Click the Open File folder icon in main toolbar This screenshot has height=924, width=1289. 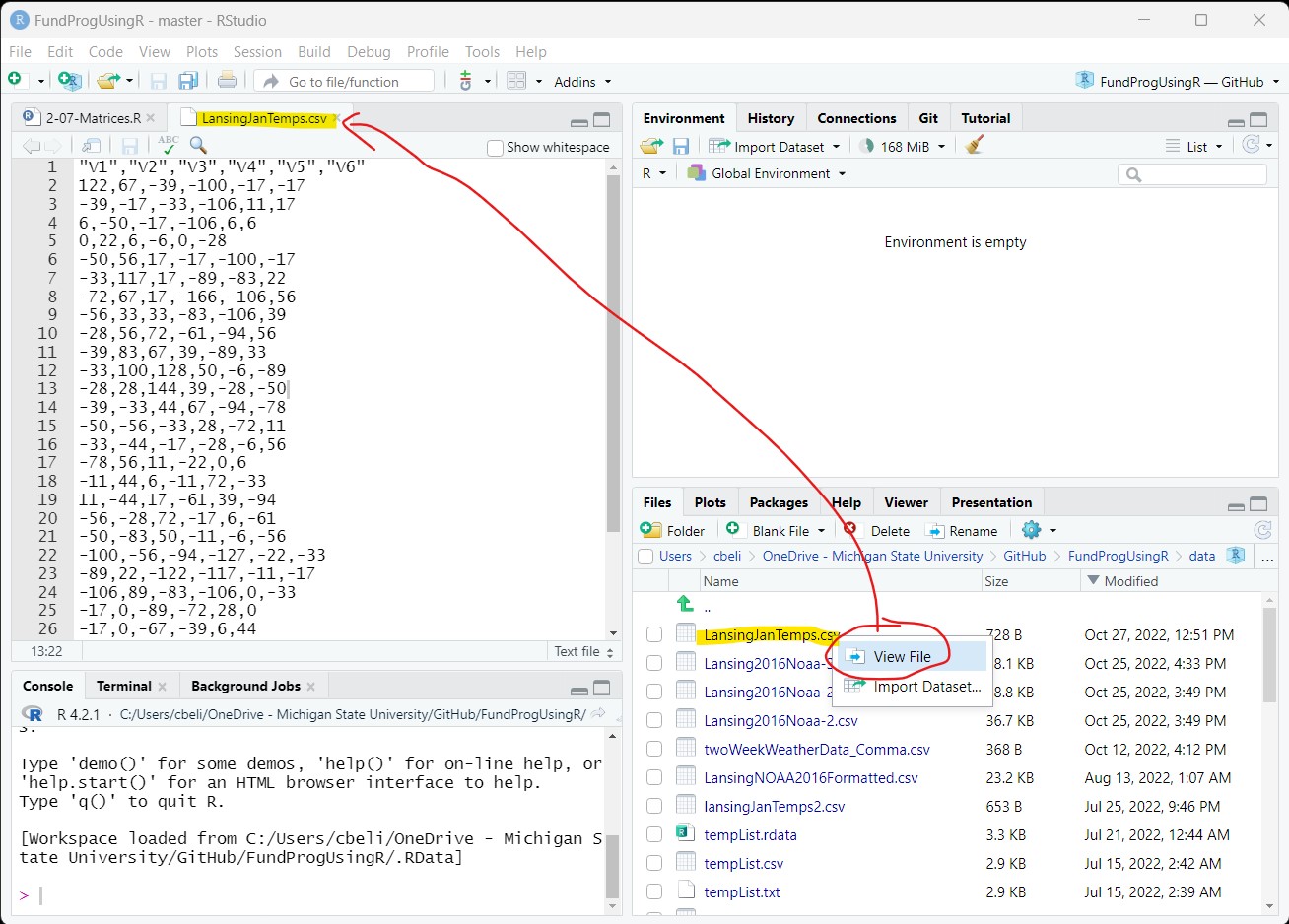point(108,81)
